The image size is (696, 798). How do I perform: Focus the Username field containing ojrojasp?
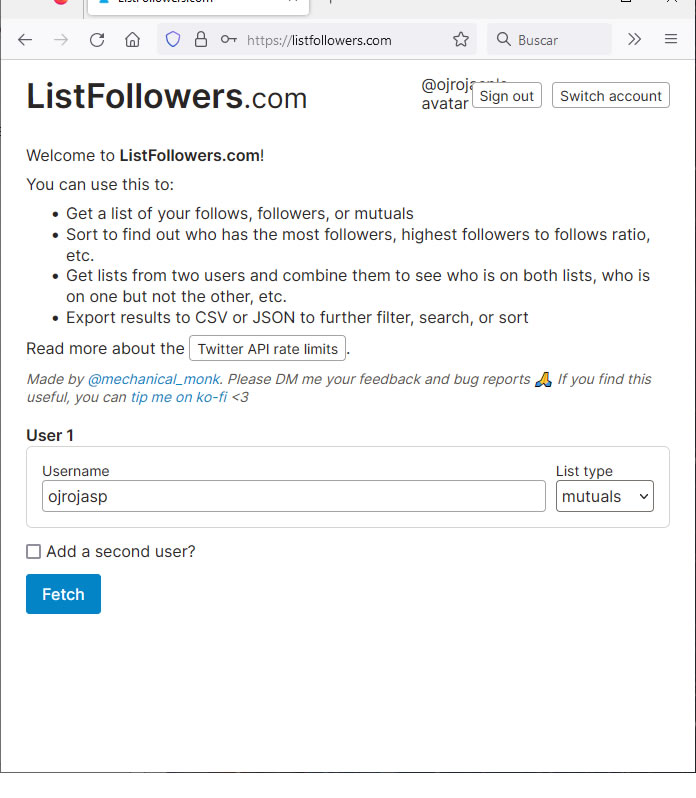(294, 496)
